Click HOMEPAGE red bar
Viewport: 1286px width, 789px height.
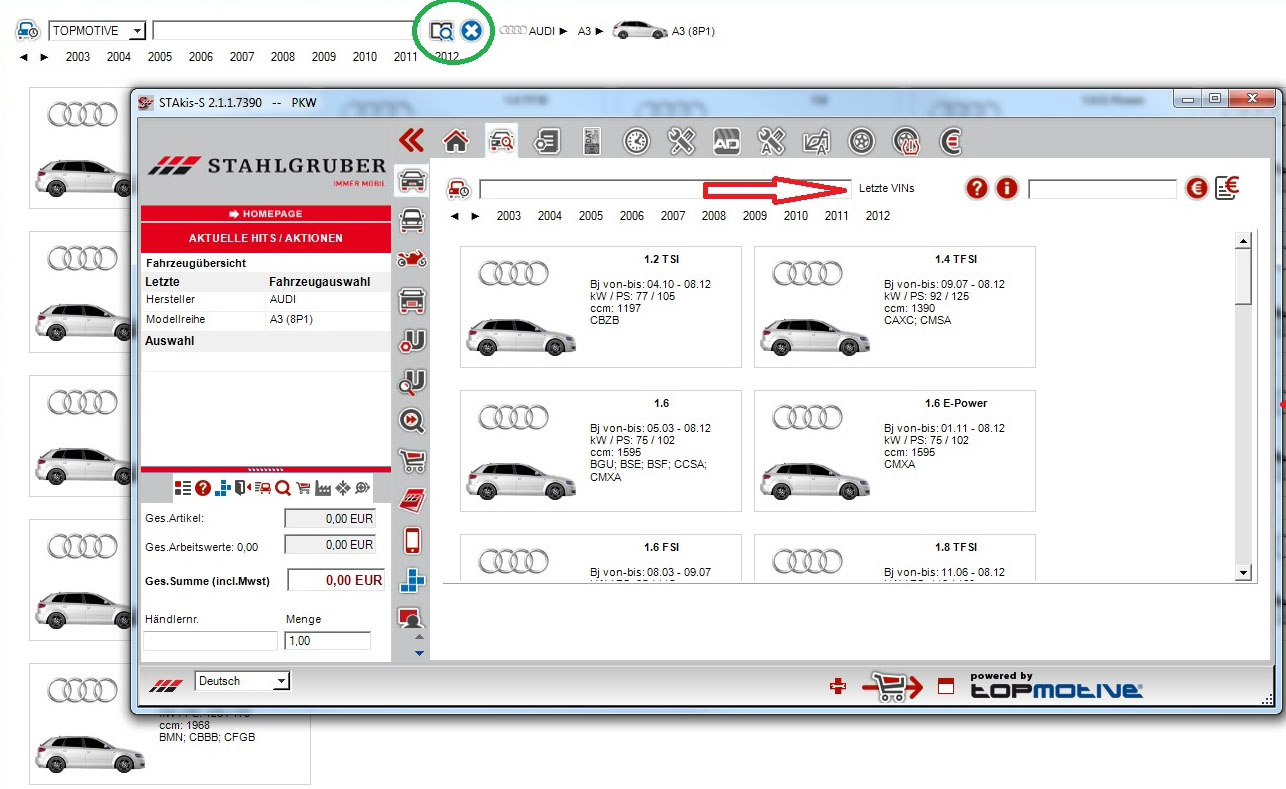pos(265,214)
